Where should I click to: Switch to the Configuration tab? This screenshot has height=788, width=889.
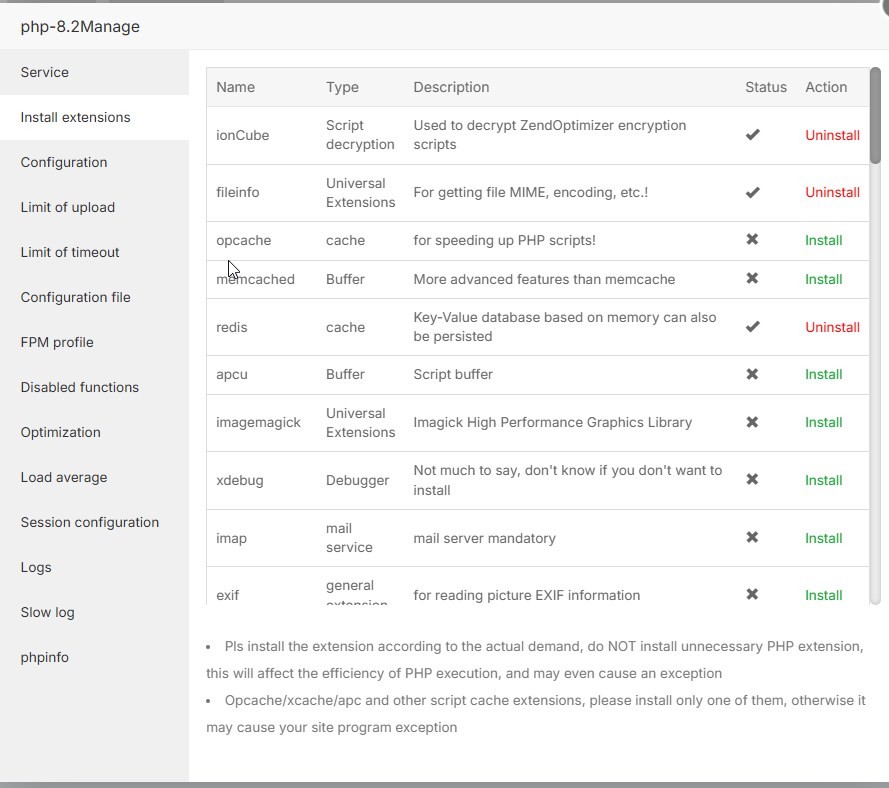pos(64,162)
